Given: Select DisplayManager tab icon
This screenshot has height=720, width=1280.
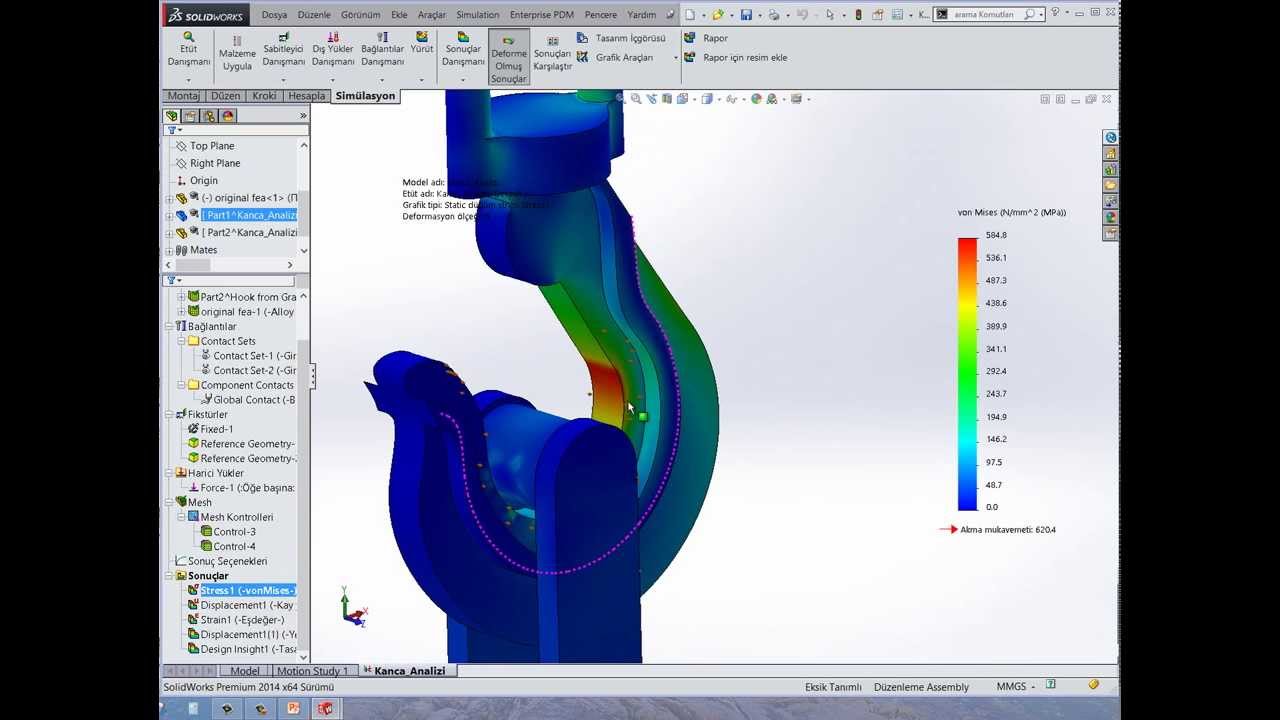Looking at the screenshot, I should (228, 116).
